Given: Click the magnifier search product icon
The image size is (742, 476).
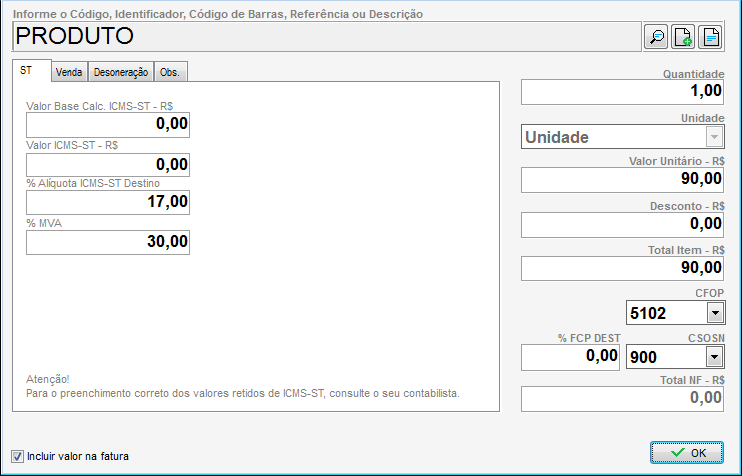Looking at the screenshot, I should click(x=657, y=37).
